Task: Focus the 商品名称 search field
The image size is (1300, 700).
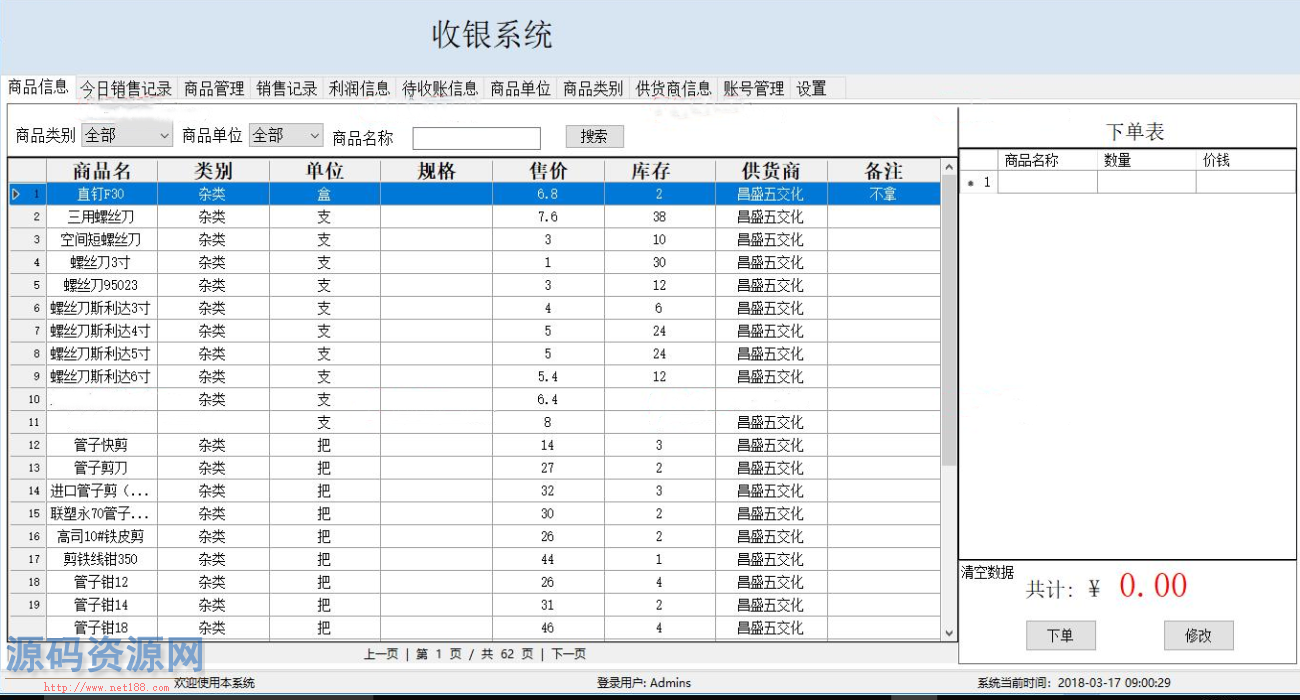Action: pos(476,138)
